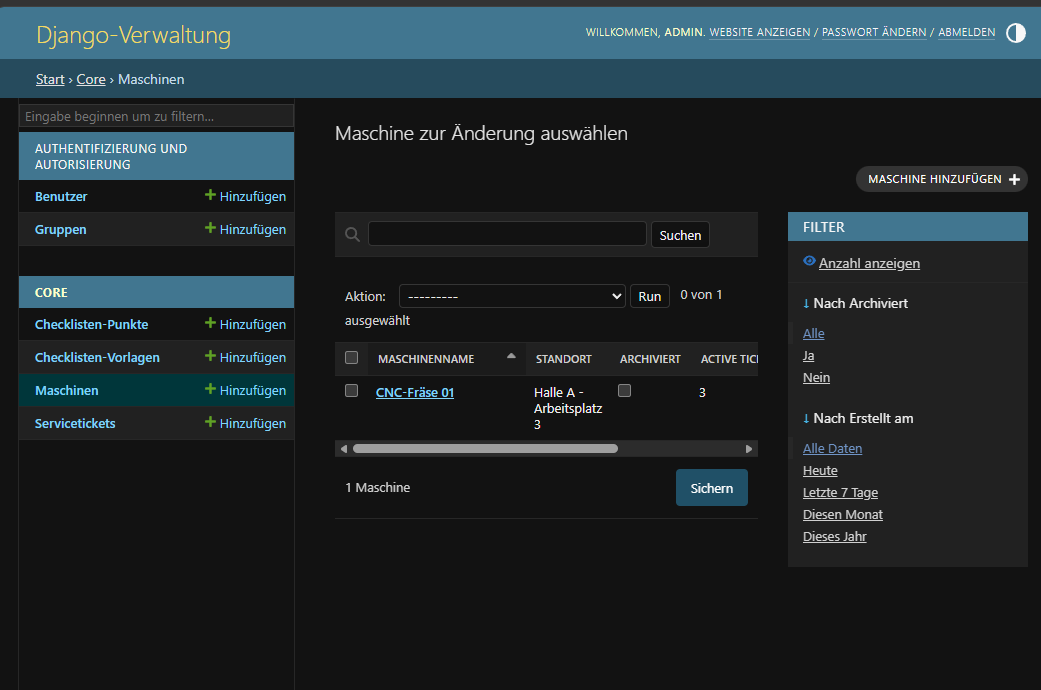Click the '1 Maschine' result count text
Screen dimensions: 1041x690
378,487
